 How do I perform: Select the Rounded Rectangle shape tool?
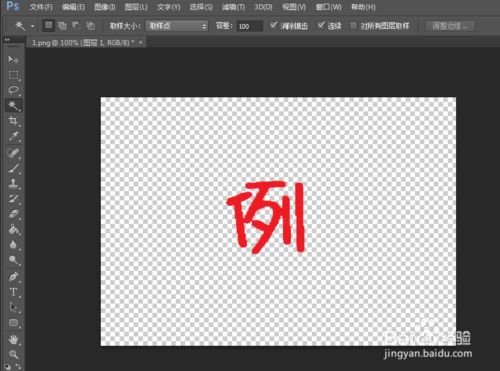13,323
